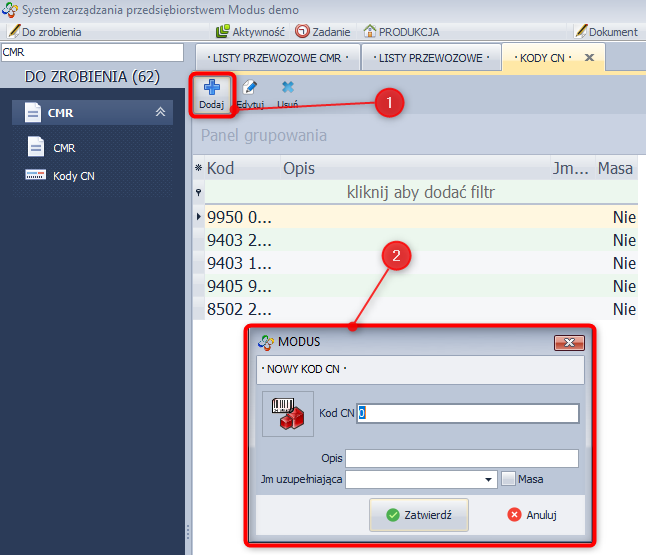Click the Anuluj button
The image size is (646, 555).
[x=532, y=515]
